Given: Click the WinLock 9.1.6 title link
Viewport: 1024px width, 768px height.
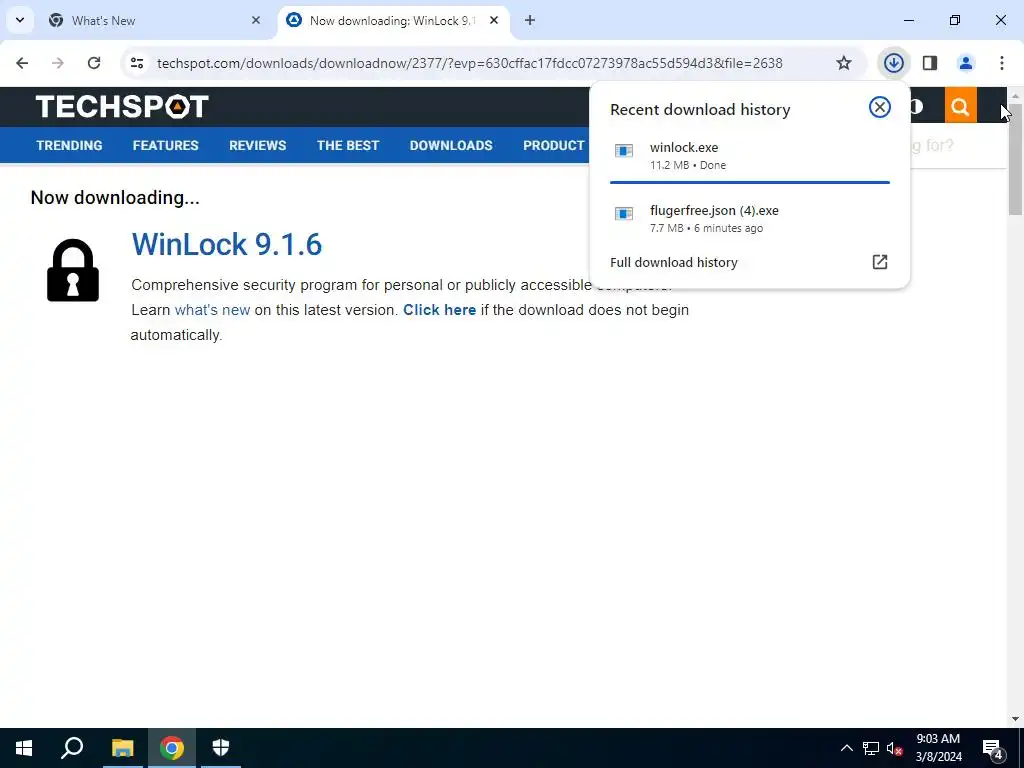Looking at the screenshot, I should click(227, 244).
